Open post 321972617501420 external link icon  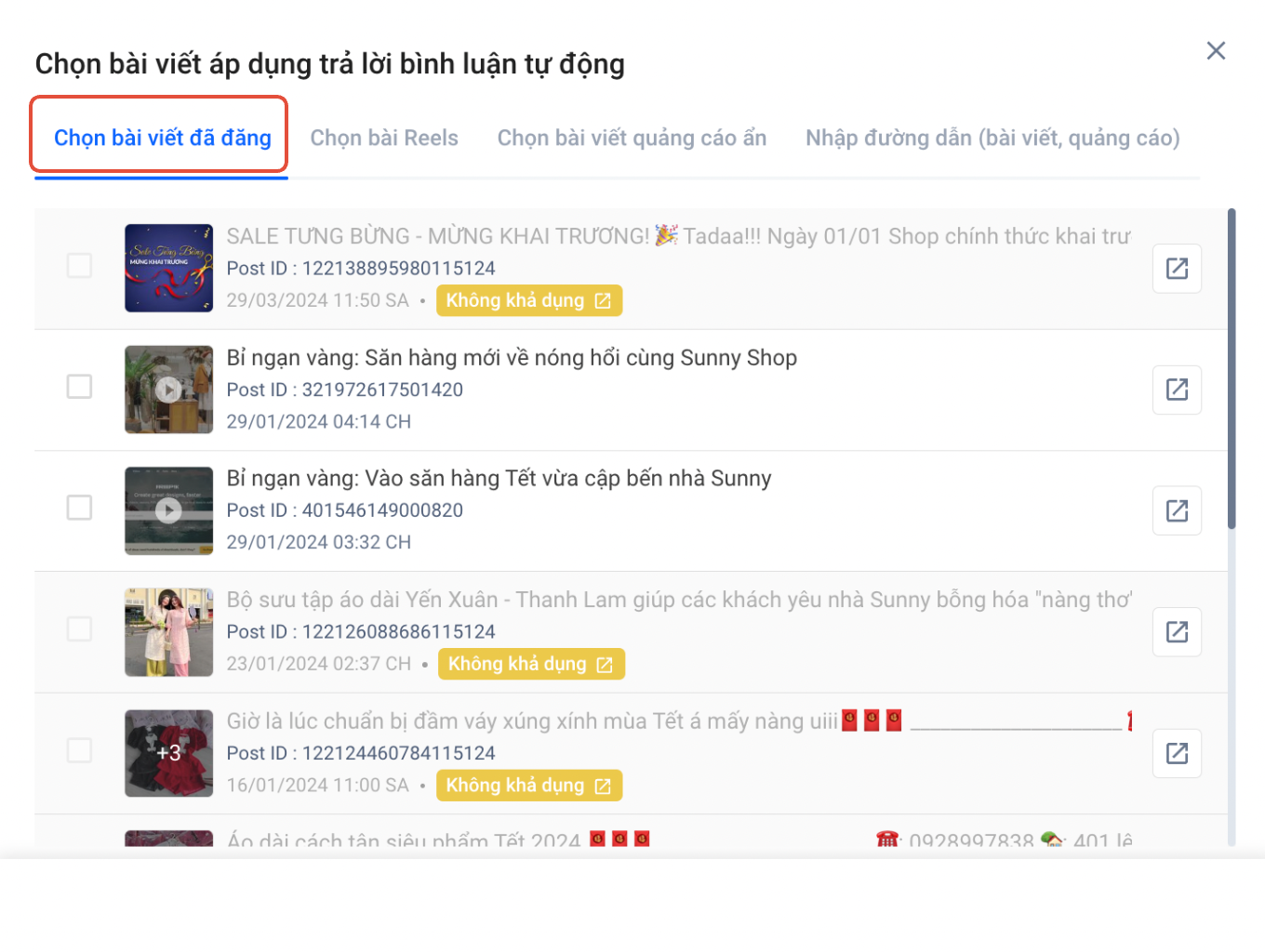(x=1177, y=390)
